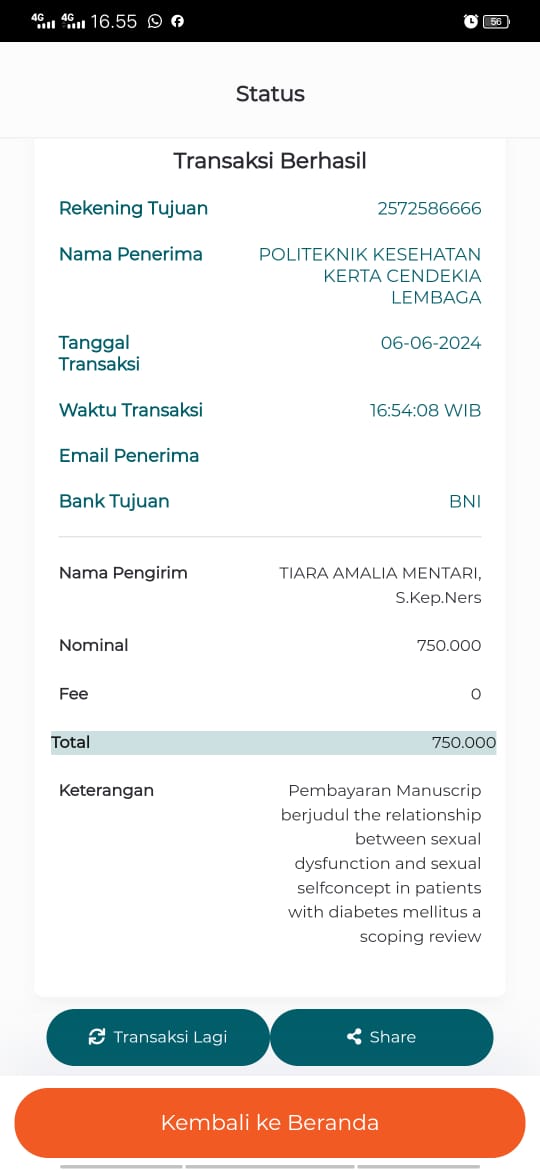Tap the refresh icon on Transaksi Lagi
This screenshot has width=540, height=1170.
[x=96, y=1036]
